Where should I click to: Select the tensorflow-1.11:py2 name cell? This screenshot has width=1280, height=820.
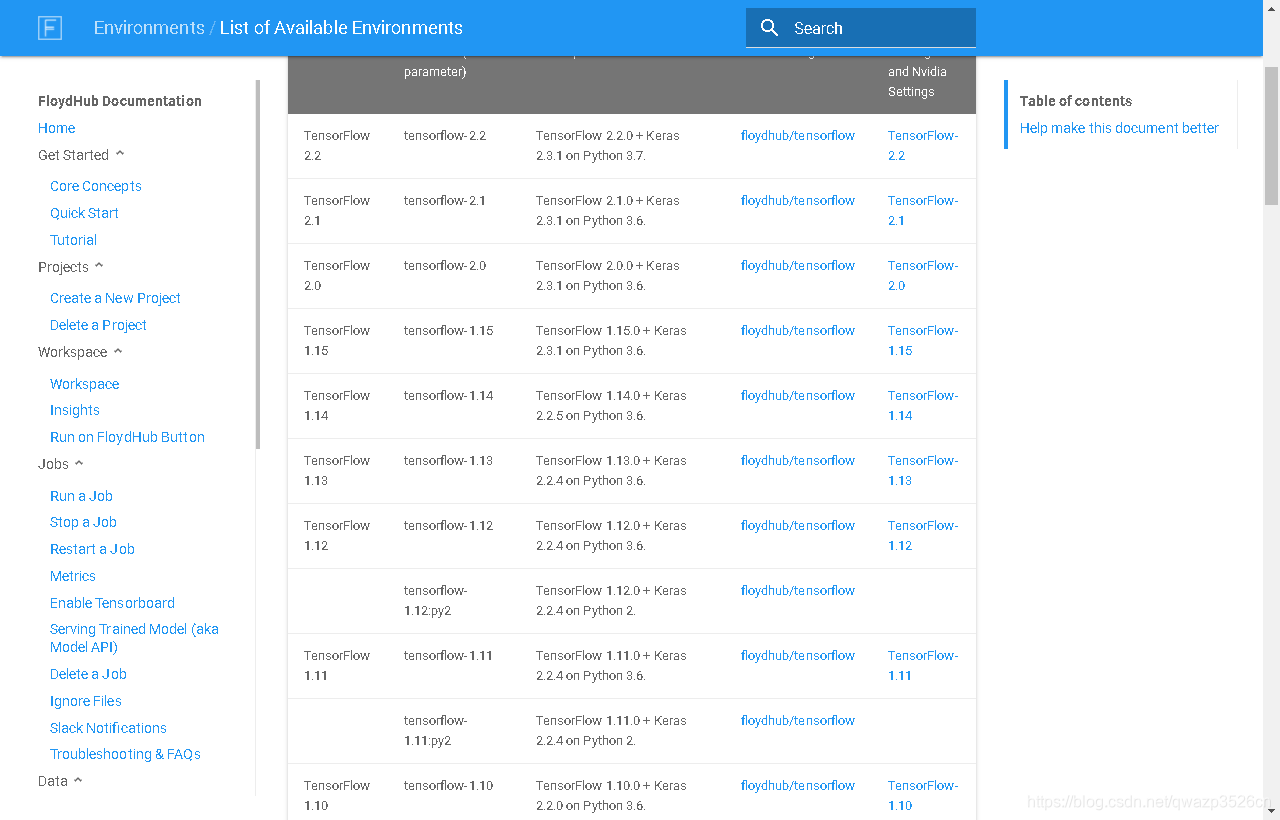tap(436, 730)
